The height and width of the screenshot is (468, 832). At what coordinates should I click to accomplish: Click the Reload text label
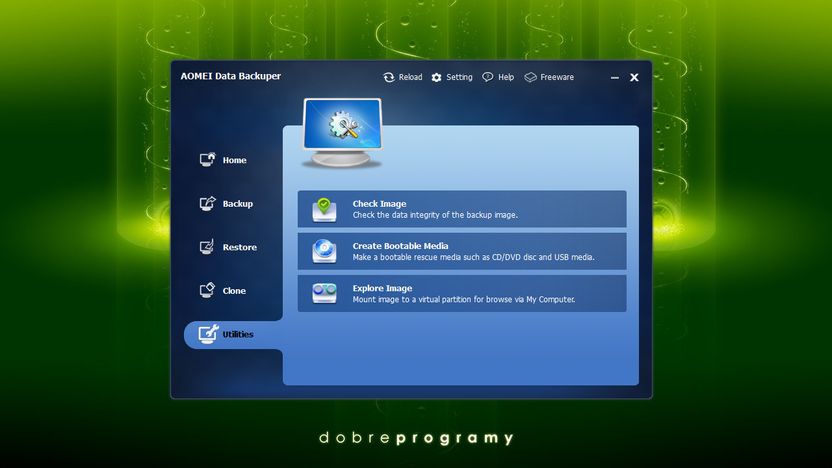pos(410,77)
